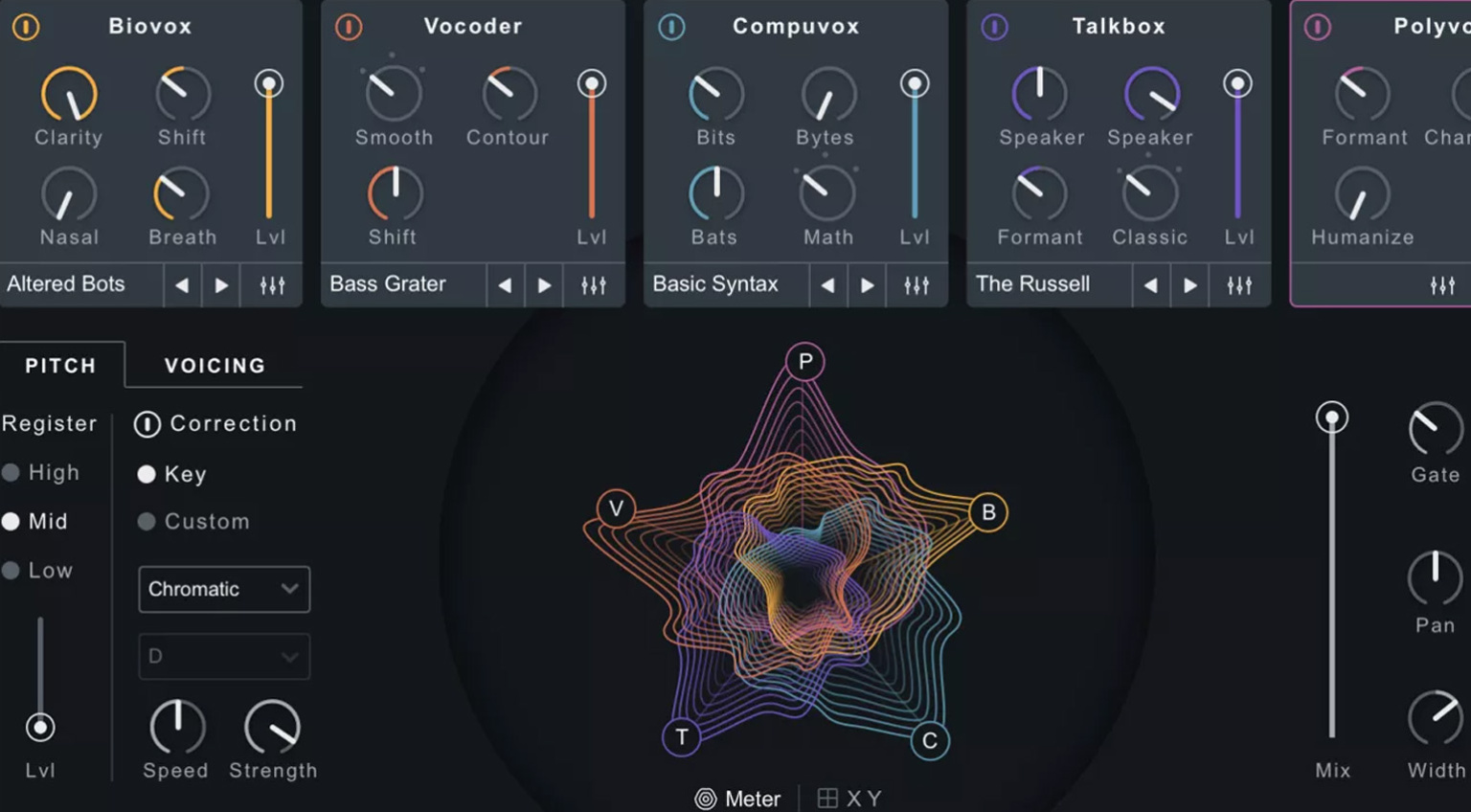The width and height of the screenshot is (1471, 812).
Task: Switch visualizer to Meter view
Action: pyautogui.click(x=737, y=799)
